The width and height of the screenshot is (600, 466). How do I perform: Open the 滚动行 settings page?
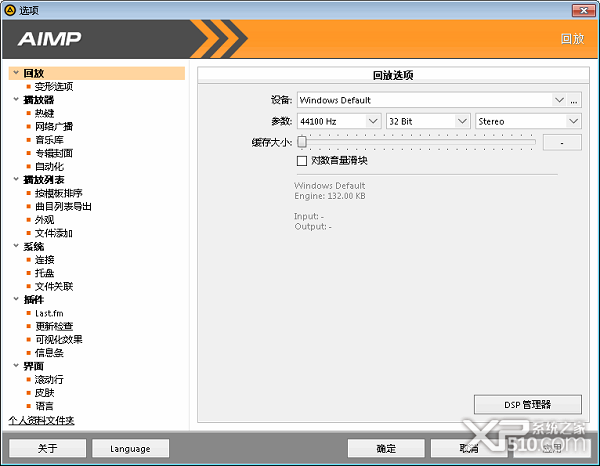click(x=49, y=380)
